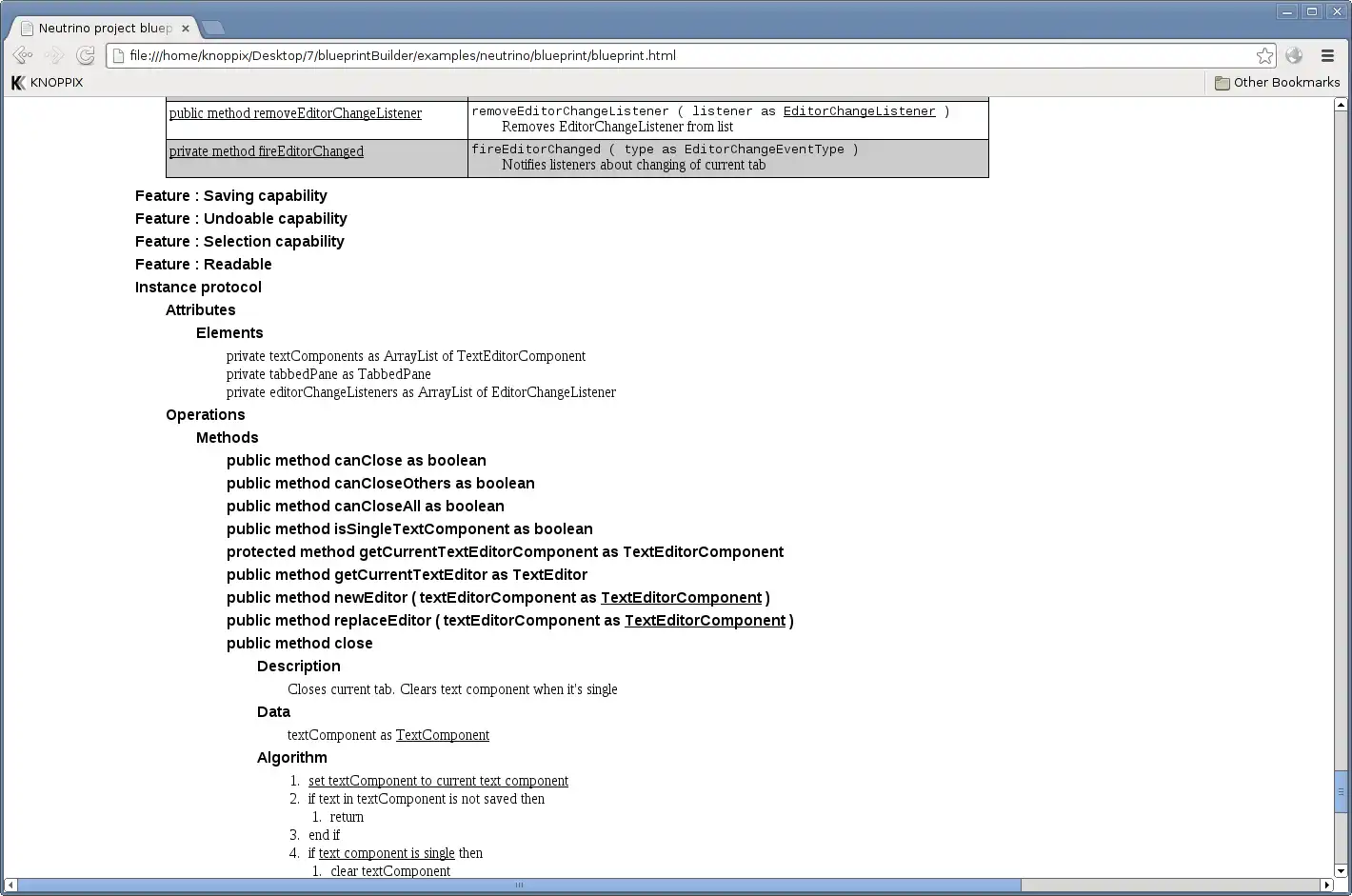Image resolution: width=1352 pixels, height=896 pixels.
Task: Select 'public method canCloseOthers as boolean'
Action: (x=381, y=484)
